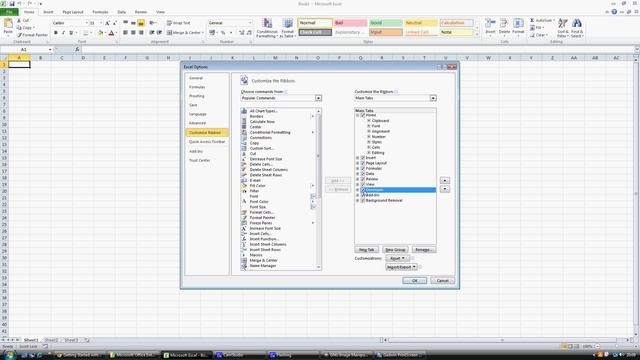Image resolution: width=640 pixels, height=360 pixels.
Task: Open the Customize the Ribbon Main Tabs dropdown
Action: tap(433, 98)
